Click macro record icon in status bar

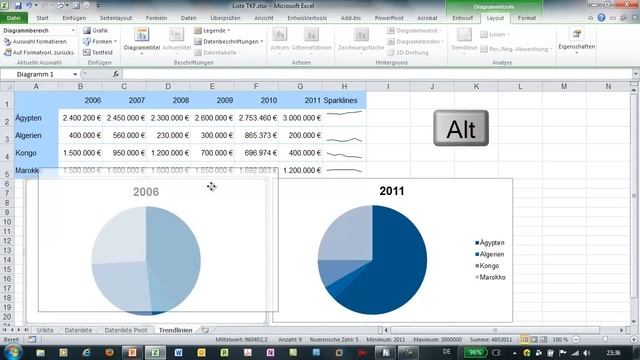point(32,339)
